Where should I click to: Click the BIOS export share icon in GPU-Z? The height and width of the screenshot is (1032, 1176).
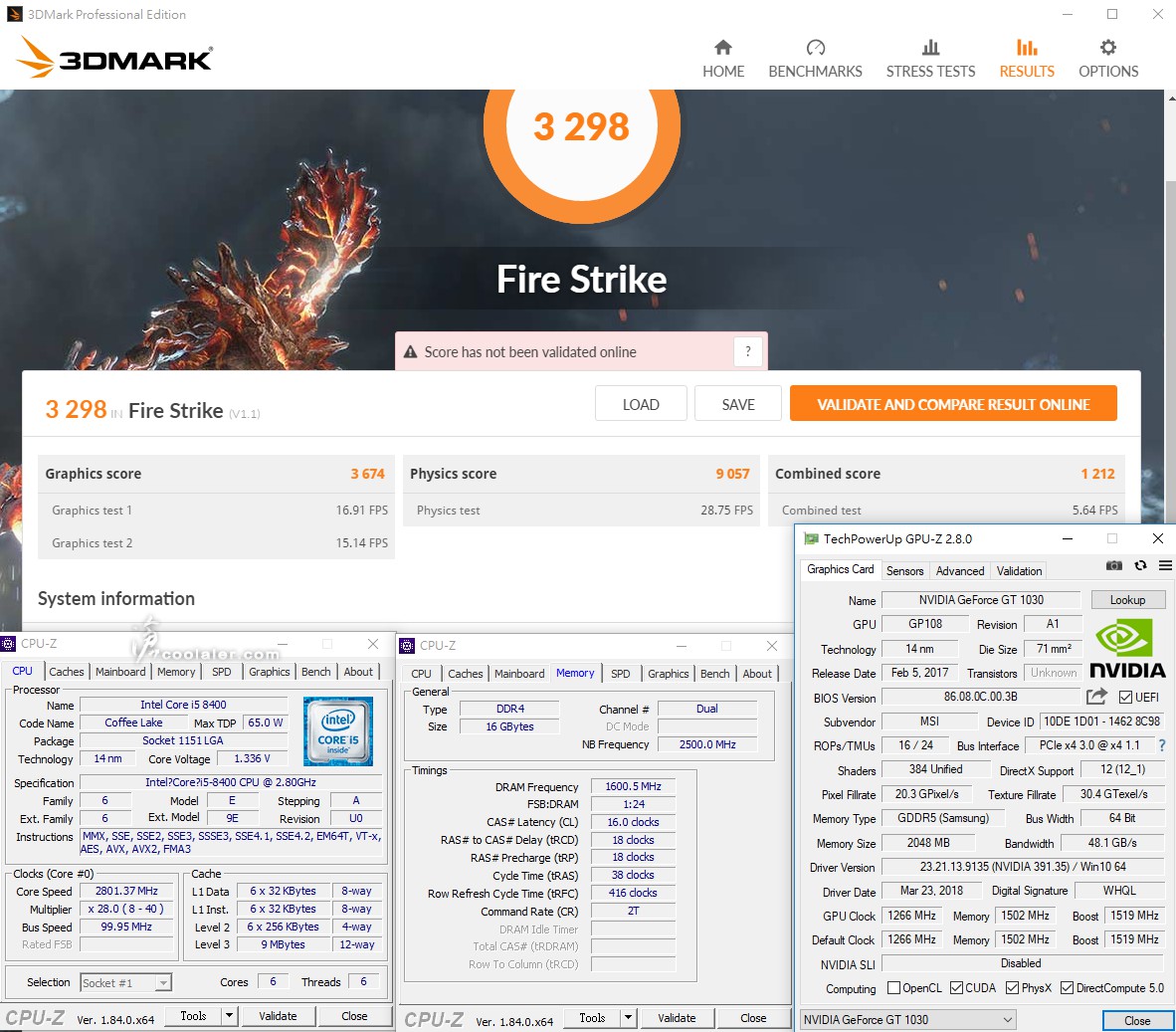coord(1096,696)
